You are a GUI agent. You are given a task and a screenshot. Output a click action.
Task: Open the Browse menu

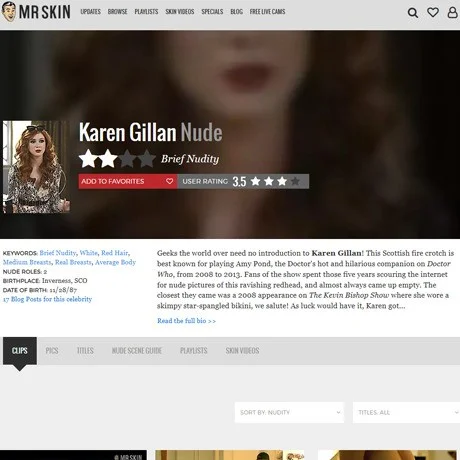117,12
